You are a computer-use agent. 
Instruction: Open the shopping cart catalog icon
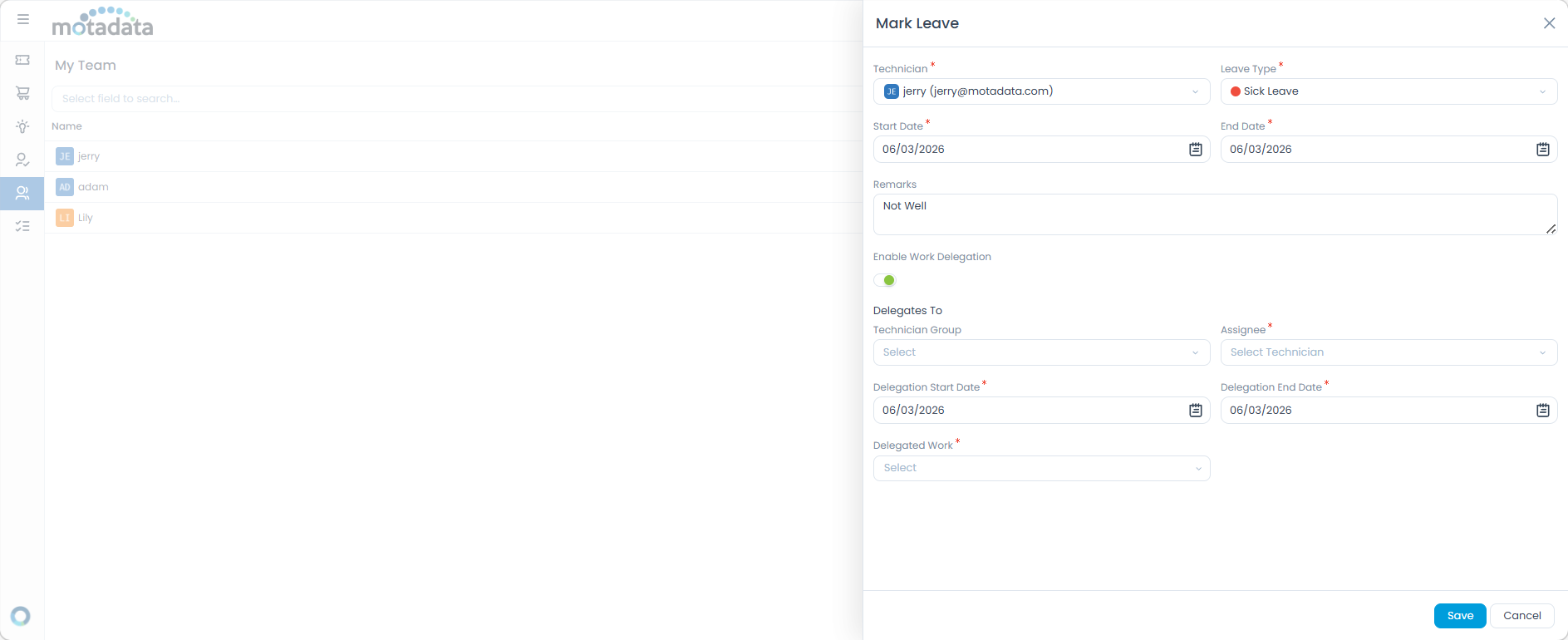[22, 93]
